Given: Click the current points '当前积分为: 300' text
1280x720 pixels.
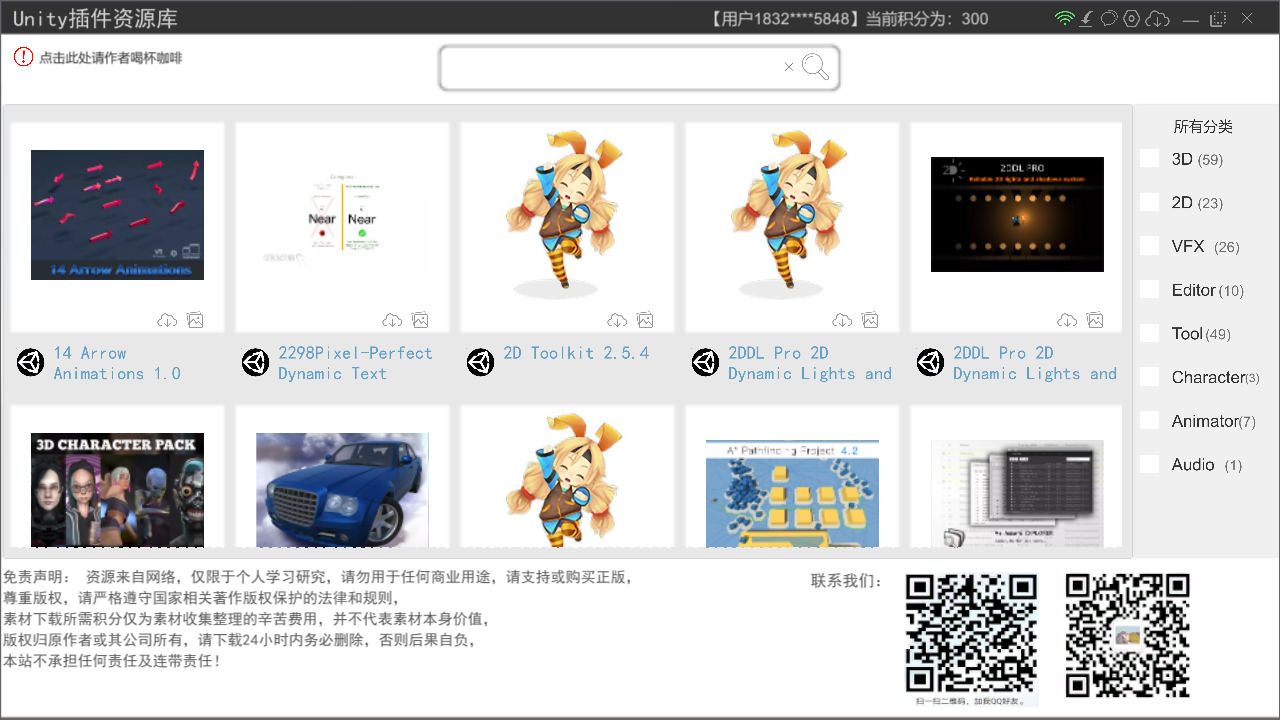Looking at the screenshot, I should pos(926,19).
